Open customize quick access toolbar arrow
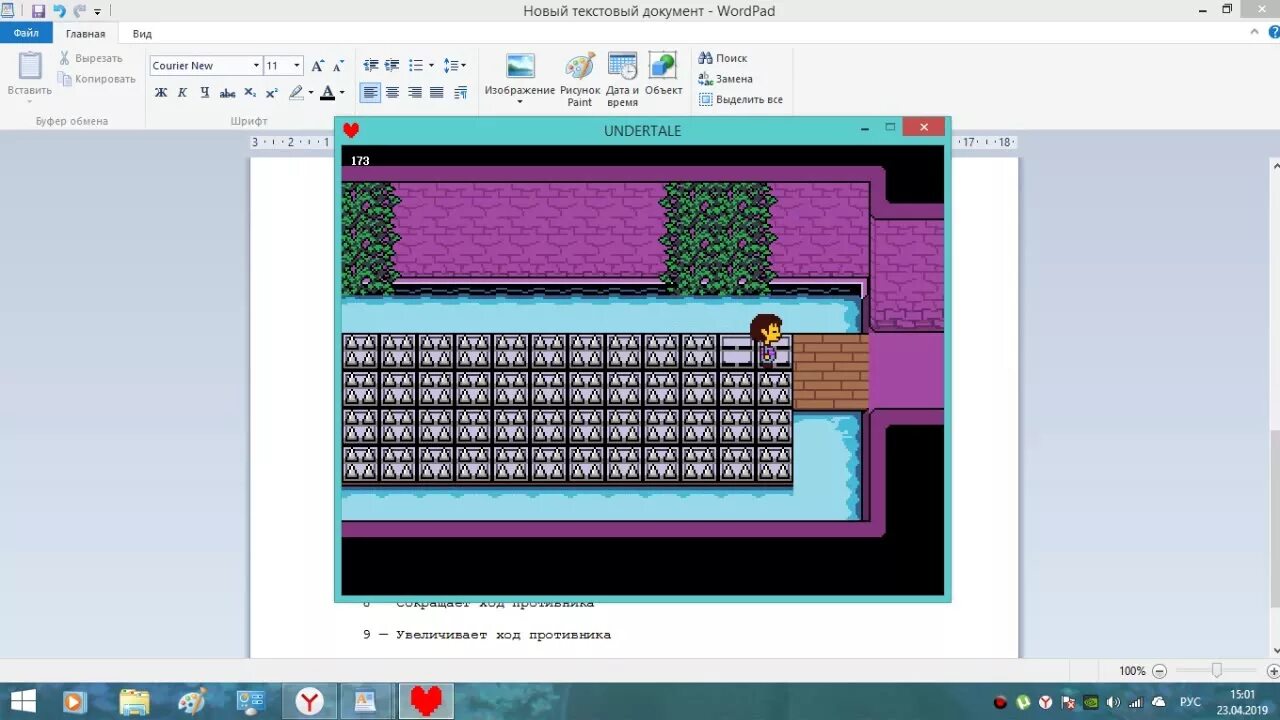Image resolution: width=1280 pixels, height=720 pixels. click(x=97, y=12)
